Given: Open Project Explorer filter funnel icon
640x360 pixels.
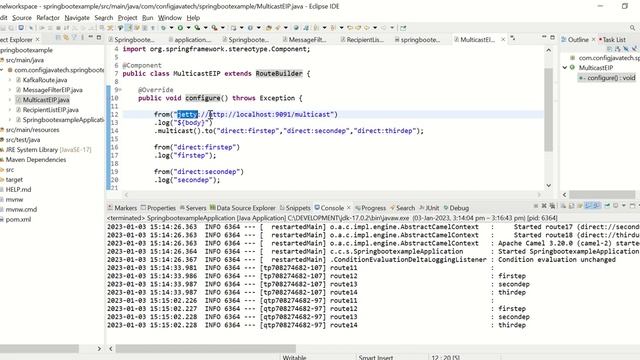Looking at the screenshot, I should pyautogui.click(x=74, y=38).
